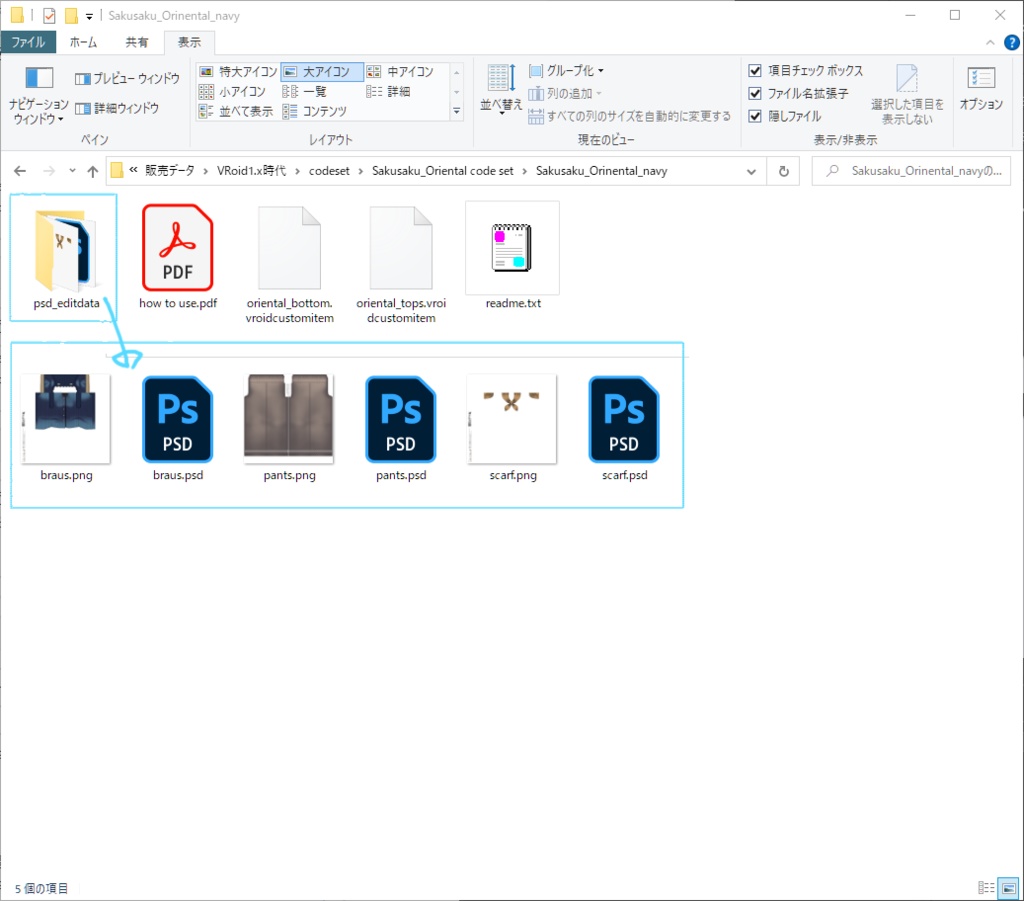Switch layout to 一覧 view
This screenshot has height=901, width=1024.
tap(304, 91)
